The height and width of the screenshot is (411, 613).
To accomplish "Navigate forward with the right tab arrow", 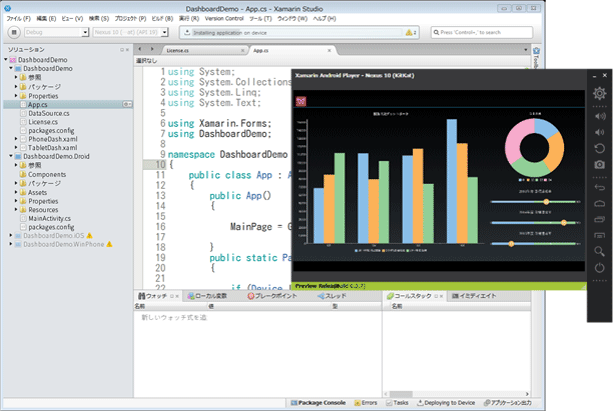I will (152, 49).
